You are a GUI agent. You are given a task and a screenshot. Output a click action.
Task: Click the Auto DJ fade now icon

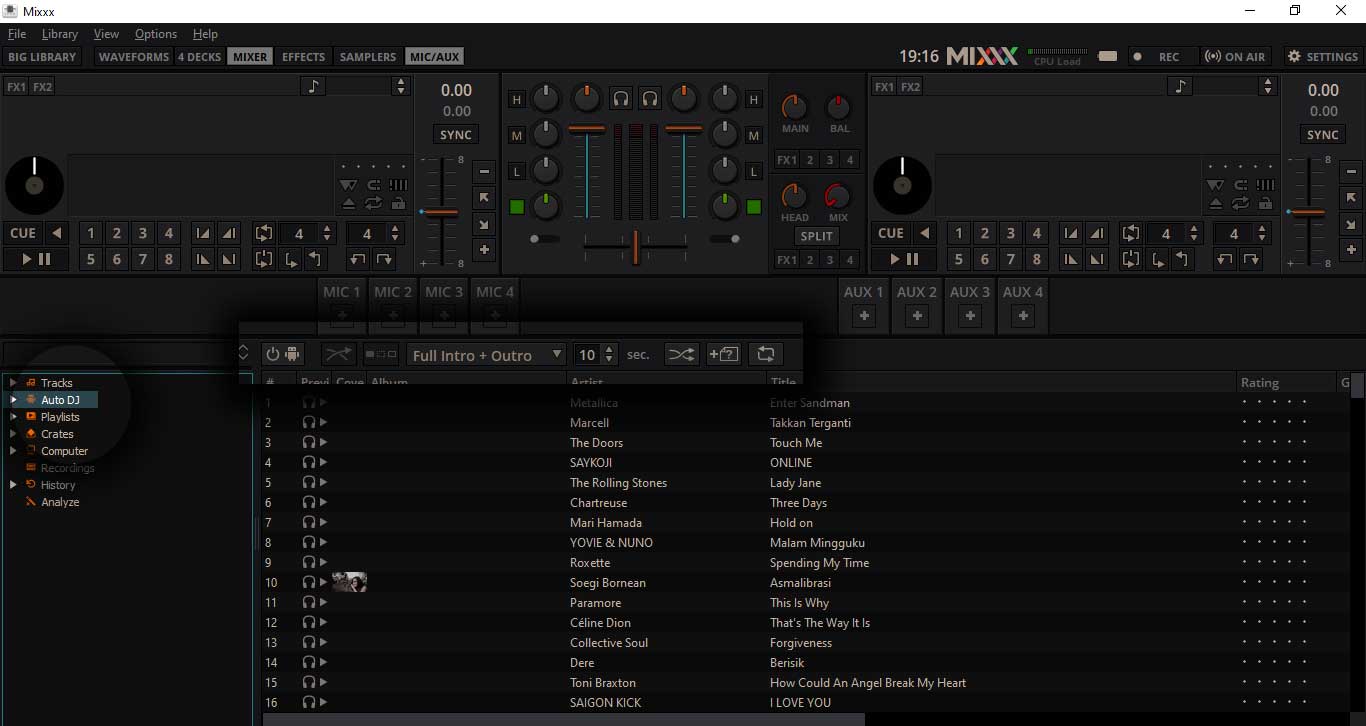click(x=339, y=354)
